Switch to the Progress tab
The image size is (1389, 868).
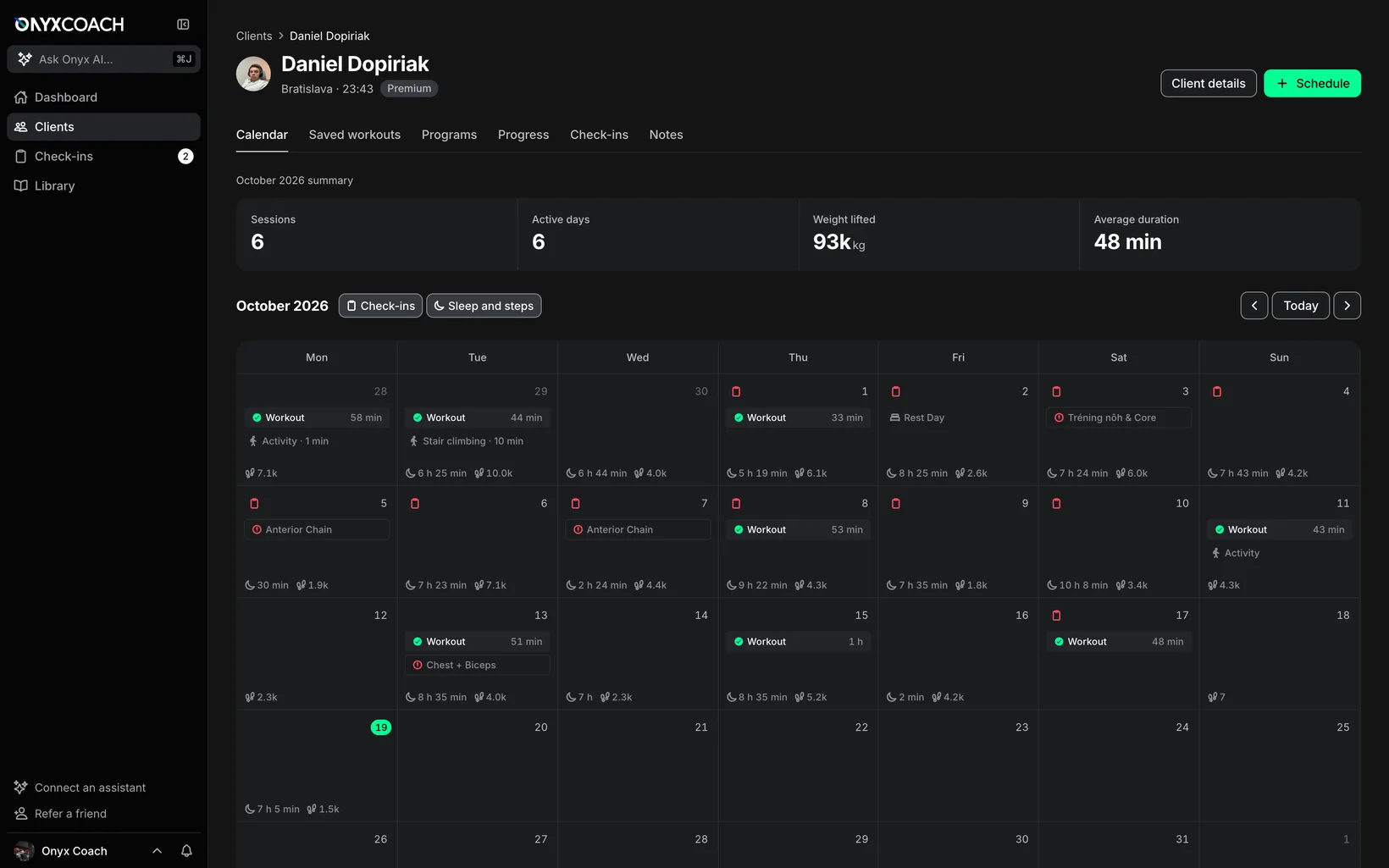tap(523, 135)
